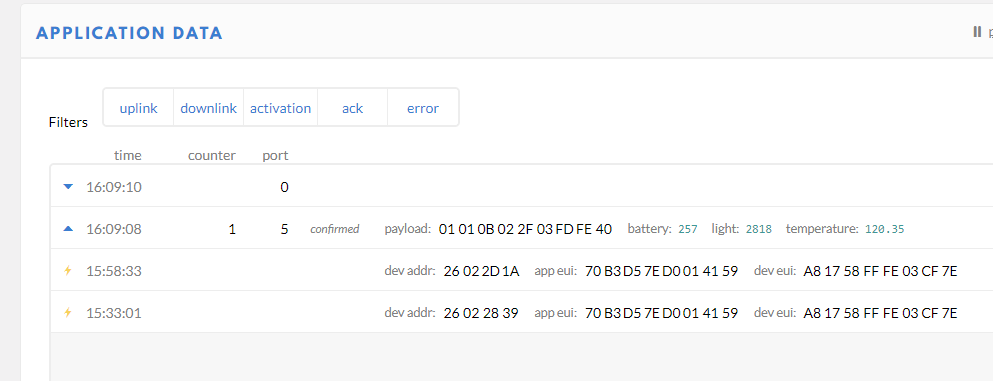
Task: Expand the 16:09:08 uplink row
Action: coord(521,228)
